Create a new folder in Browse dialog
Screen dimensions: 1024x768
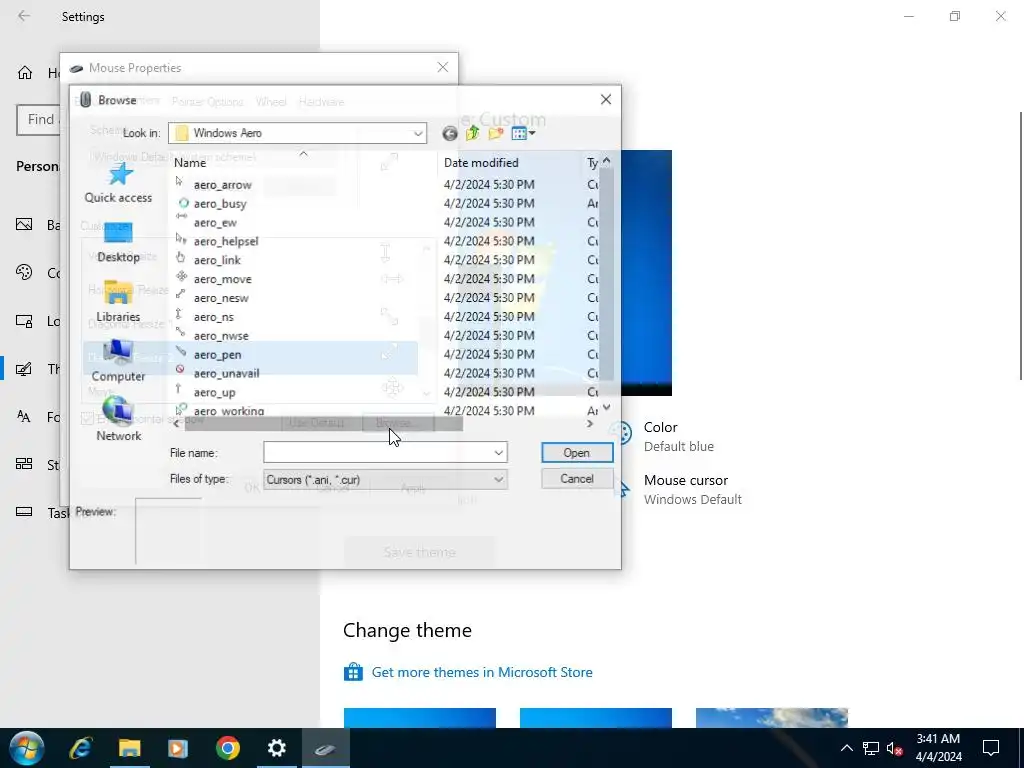(x=496, y=134)
